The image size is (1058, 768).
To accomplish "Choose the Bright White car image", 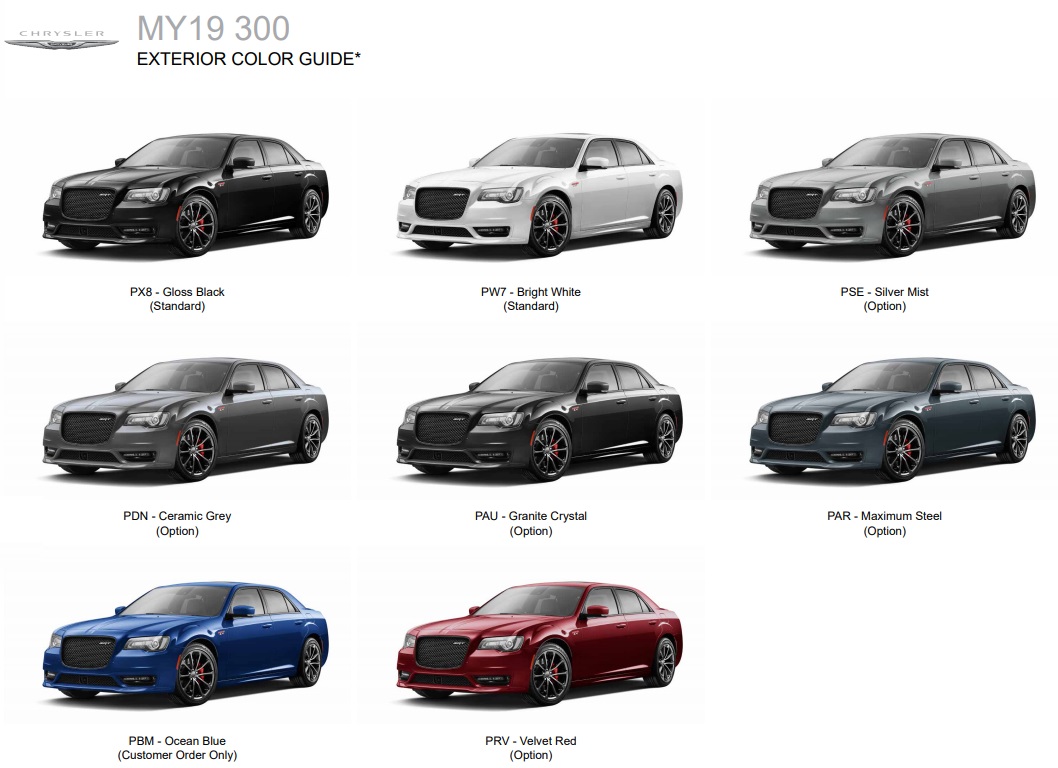I will (539, 192).
